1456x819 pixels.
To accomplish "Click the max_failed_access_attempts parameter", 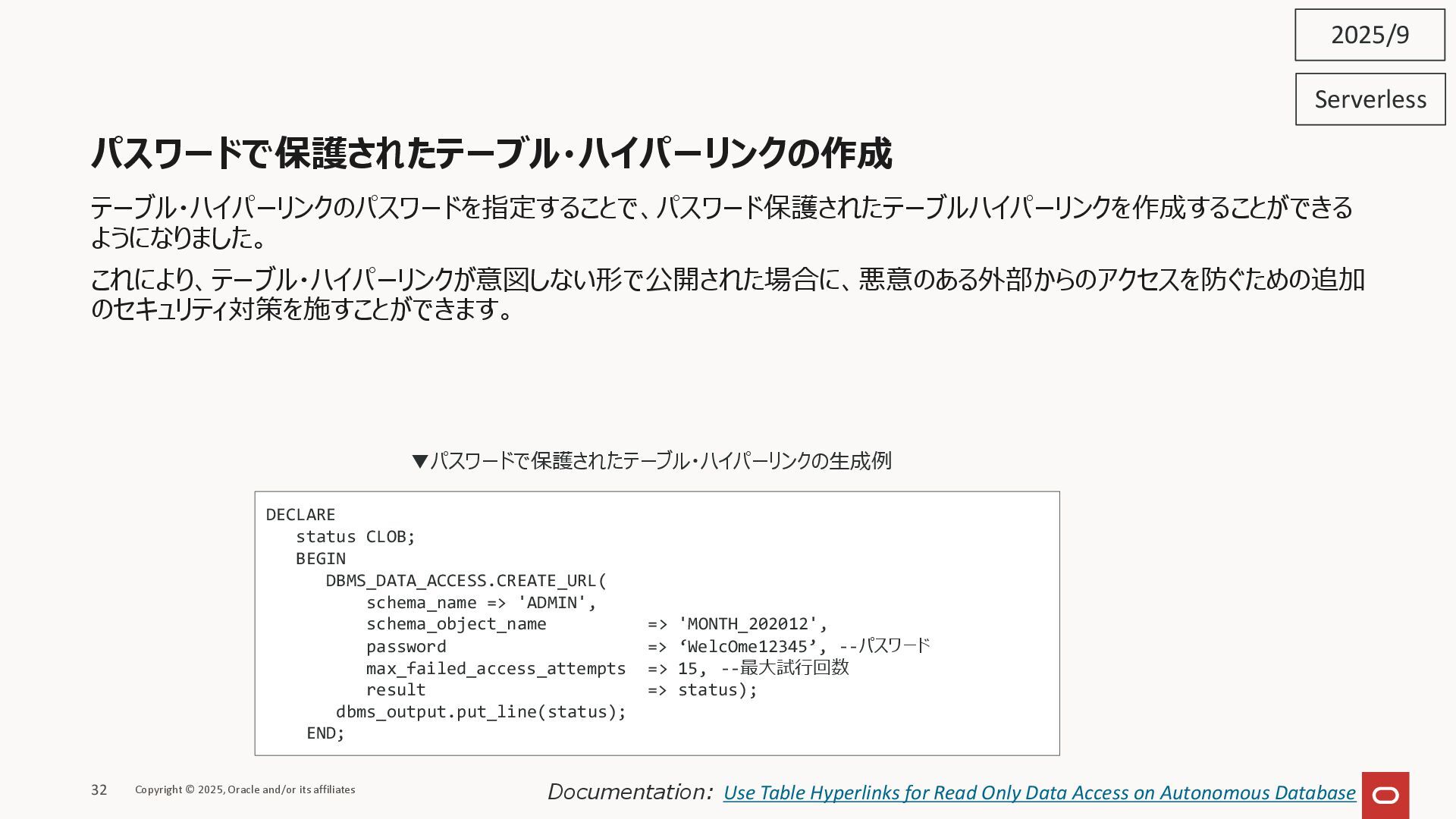I will pyautogui.click(x=495, y=669).
